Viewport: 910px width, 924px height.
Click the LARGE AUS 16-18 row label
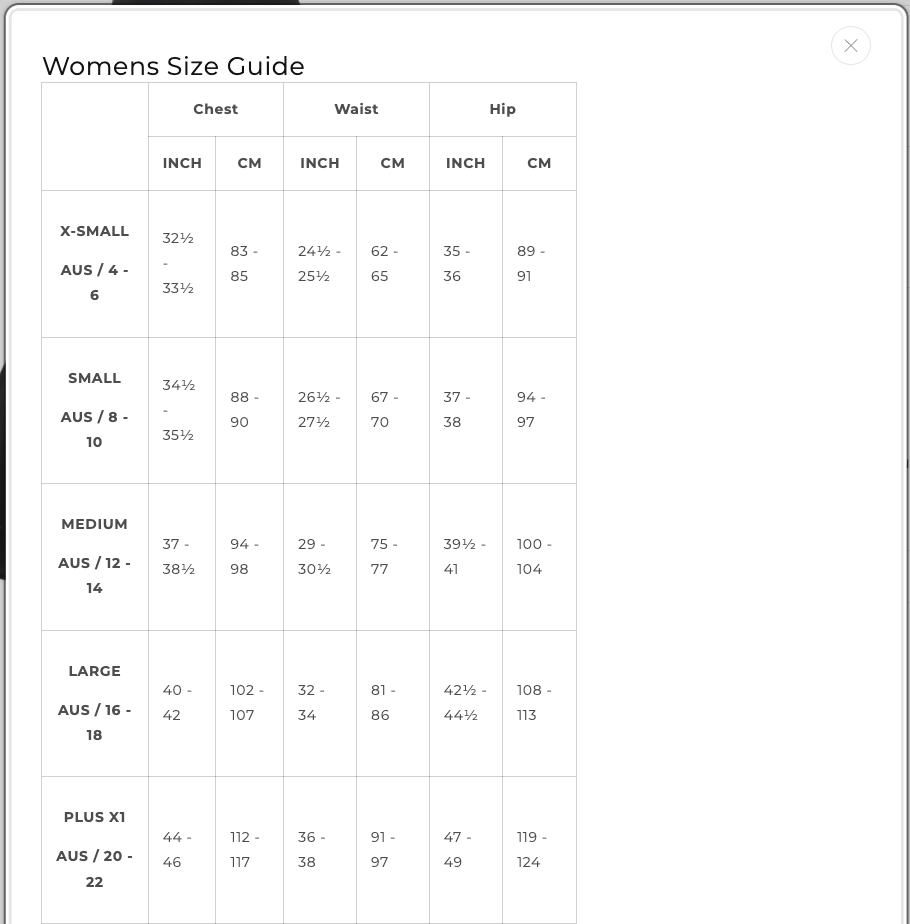click(x=94, y=703)
